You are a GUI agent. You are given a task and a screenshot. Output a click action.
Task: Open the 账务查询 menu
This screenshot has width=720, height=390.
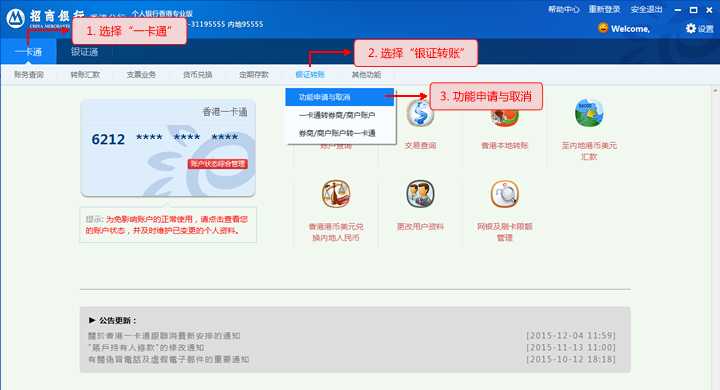click(x=28, y=74)
